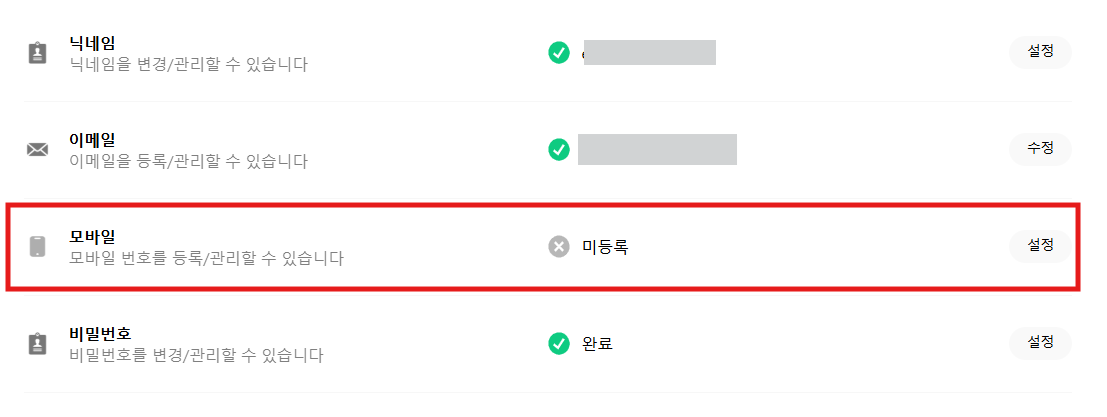This screenshot has height=417, width=1107.
Task: Click the gray X icon beside 미등록
Action: 559,246
